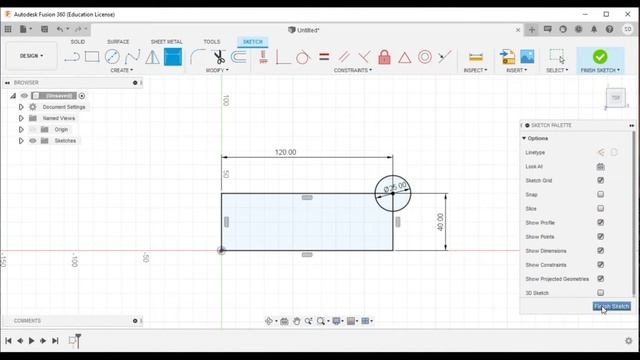Open the CONSTRAINTS dropdown menu
Viewport: 640px width, 360px height.
click(353, 70)
